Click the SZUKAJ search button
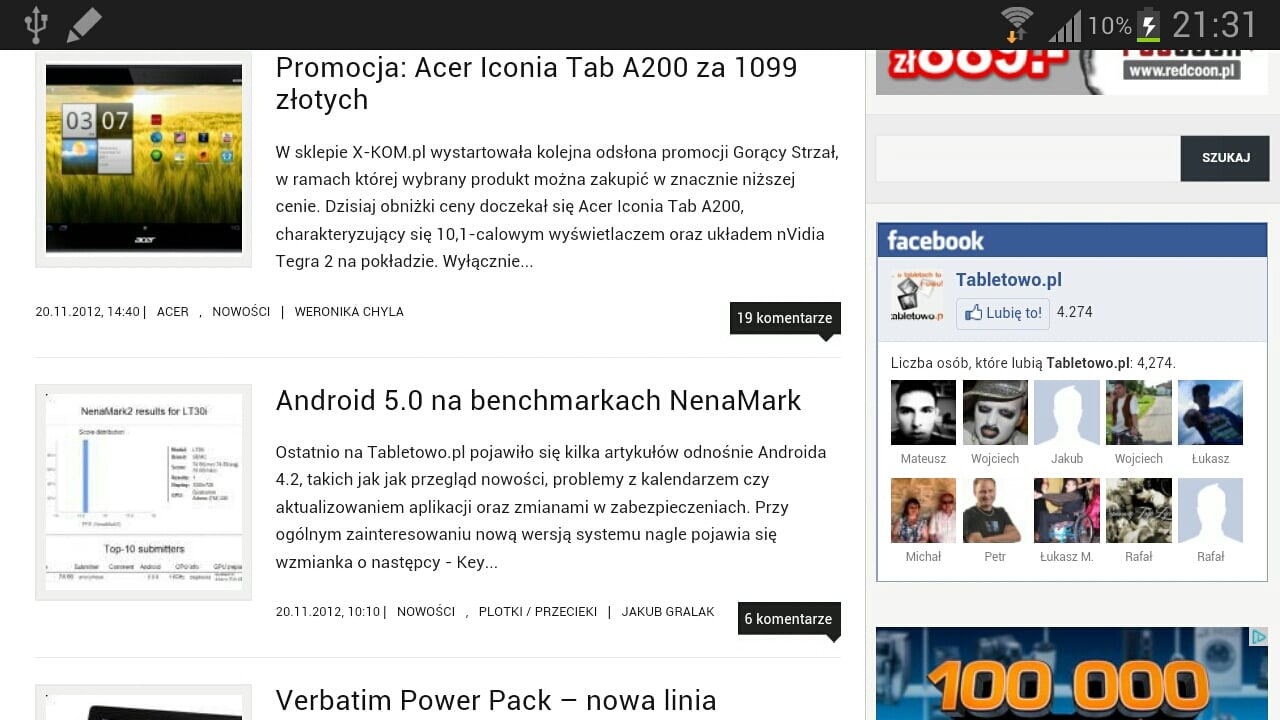The image size is (1280, 720). 1225,158
